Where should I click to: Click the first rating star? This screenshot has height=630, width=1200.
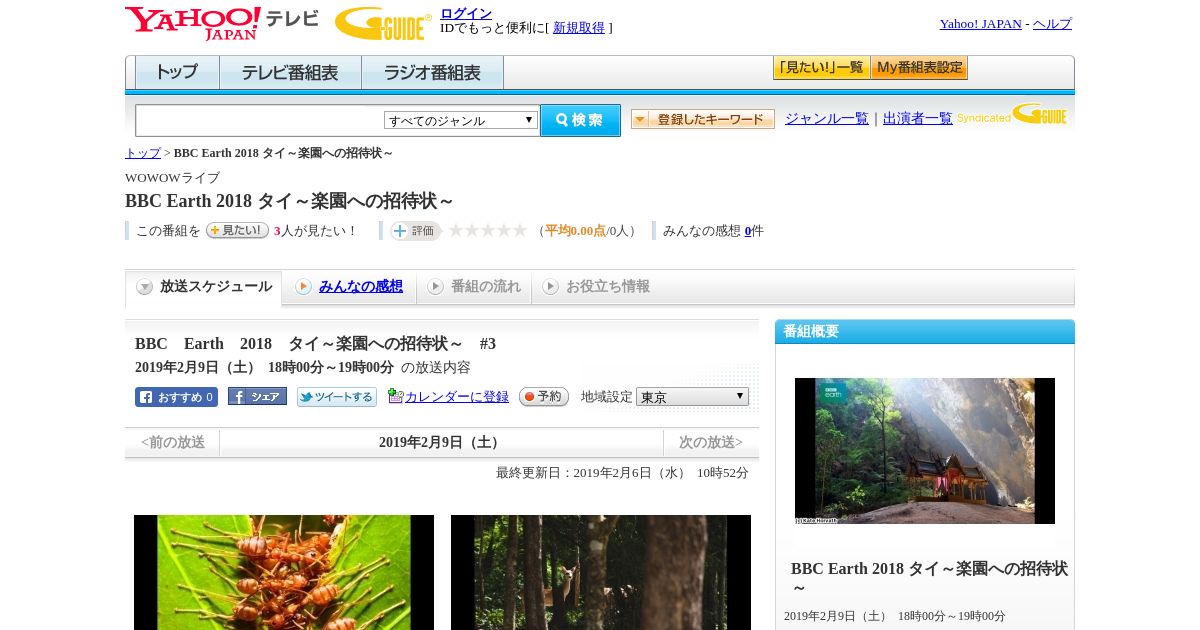[x=456, y=230]
